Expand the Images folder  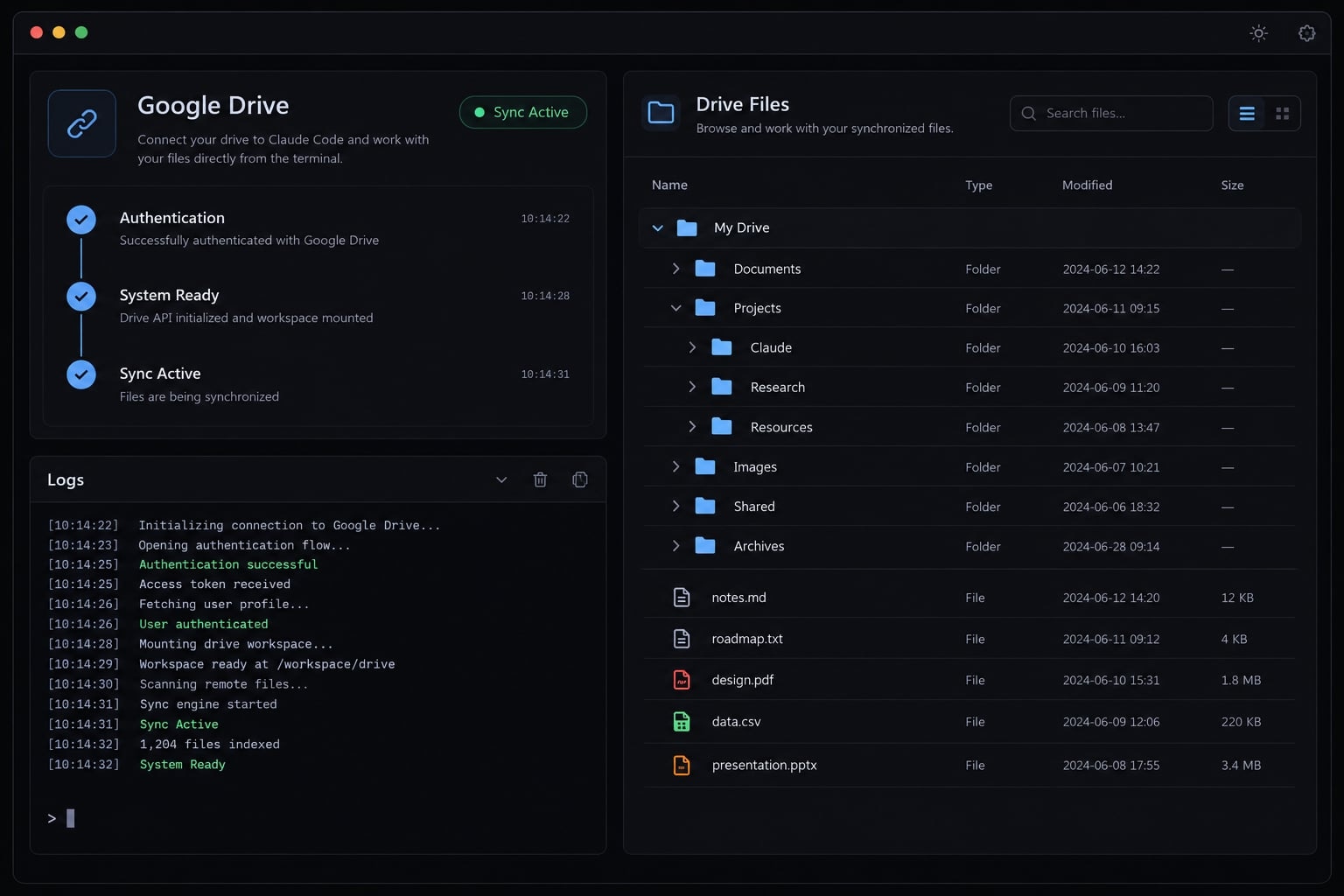click(675, 466)
